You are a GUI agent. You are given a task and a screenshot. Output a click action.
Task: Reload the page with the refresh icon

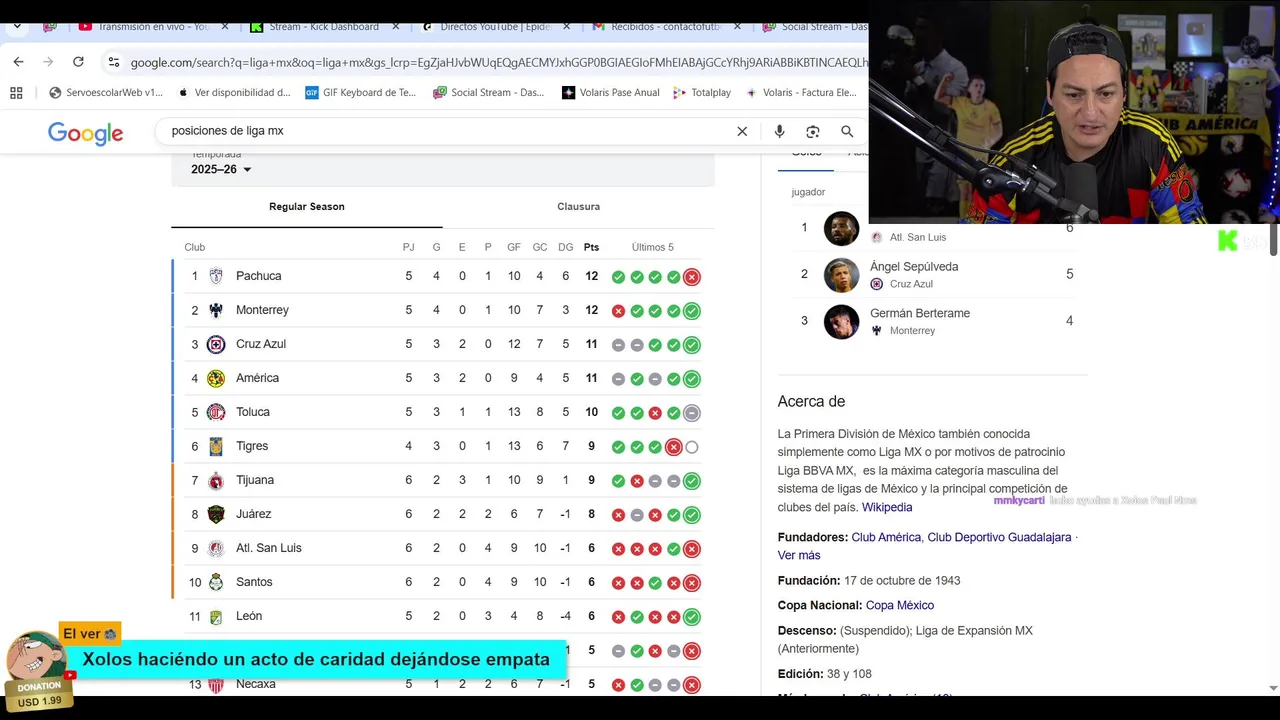click(78, 62)
